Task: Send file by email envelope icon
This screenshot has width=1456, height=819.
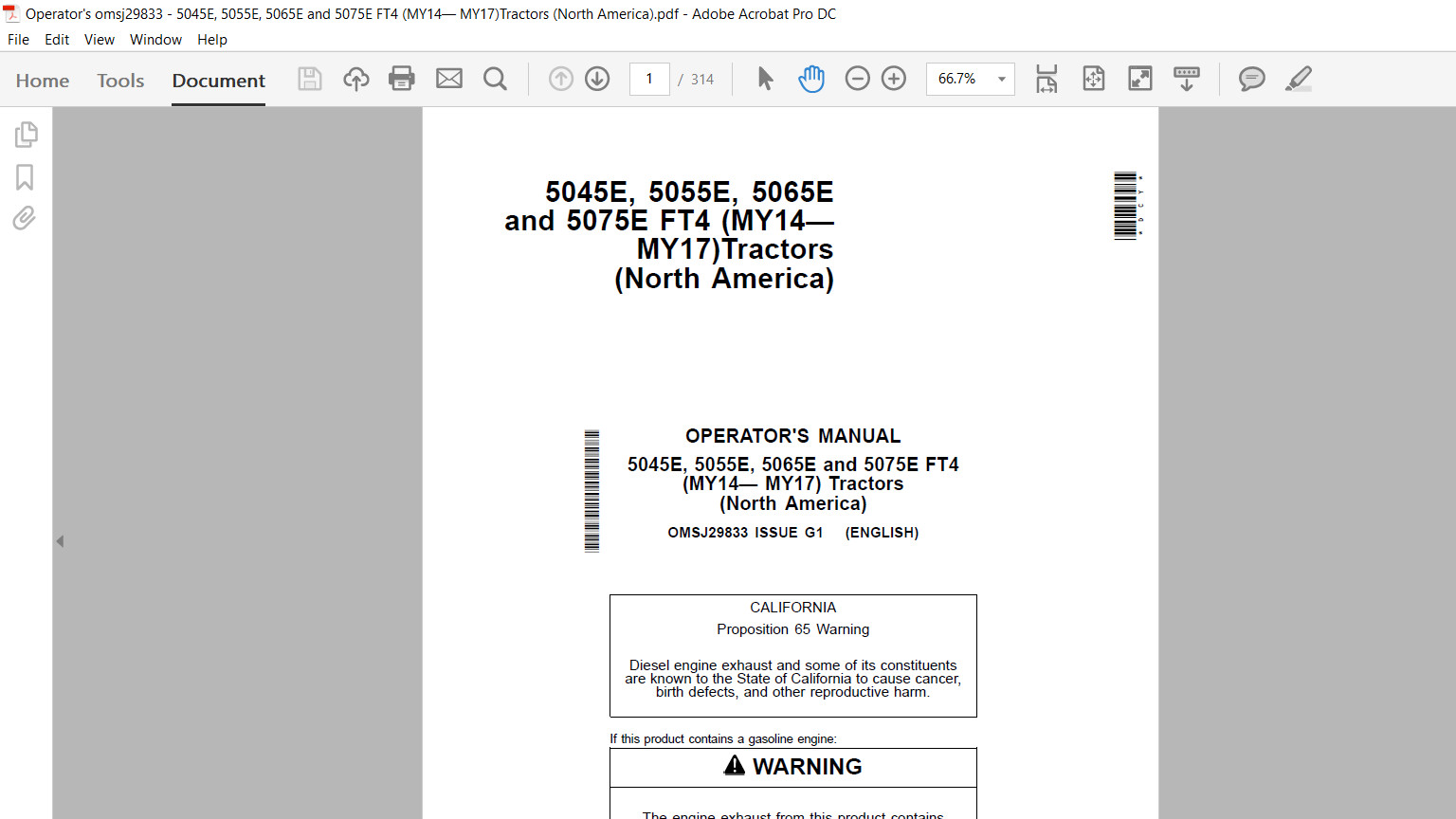Action: click(x=449, y=79)
